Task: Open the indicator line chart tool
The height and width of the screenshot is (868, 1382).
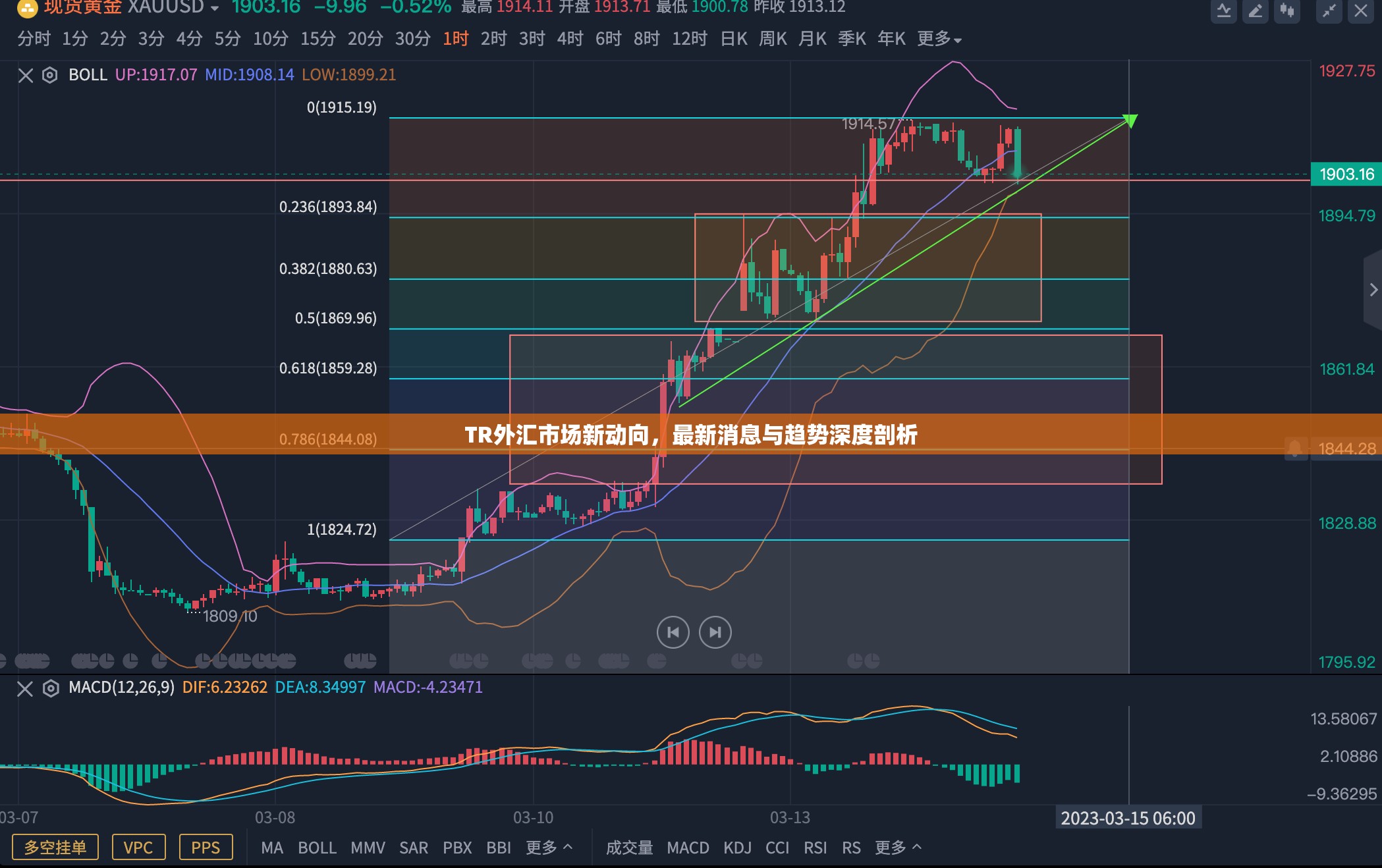Action: tap(1224, 11)
